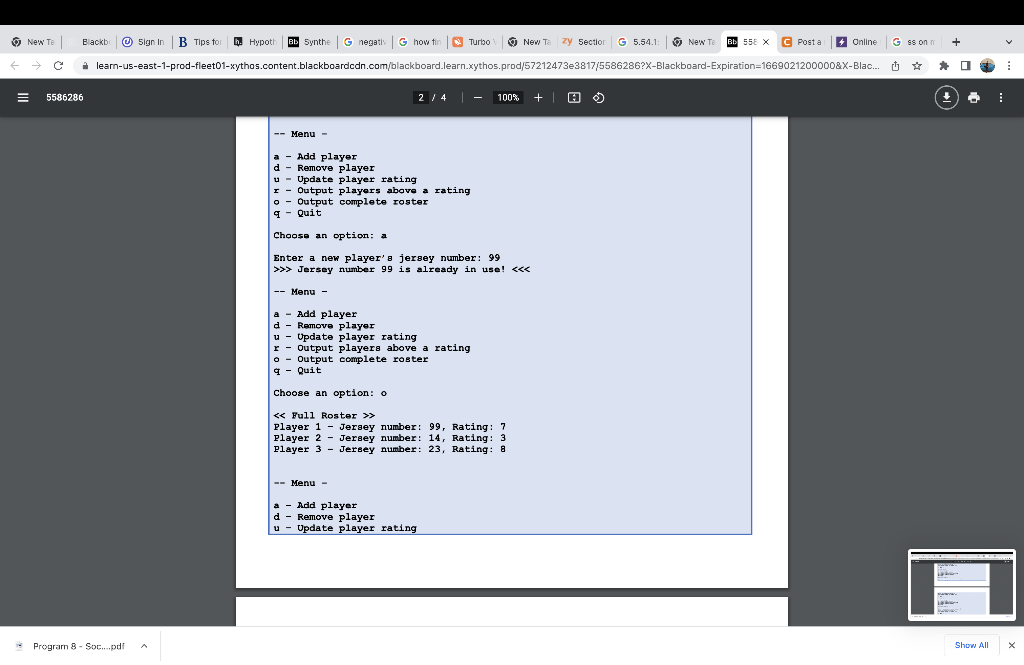This screenshot has height=665, width=1024.
Task: Click the page number input field
Action: (x=423, y=97)
